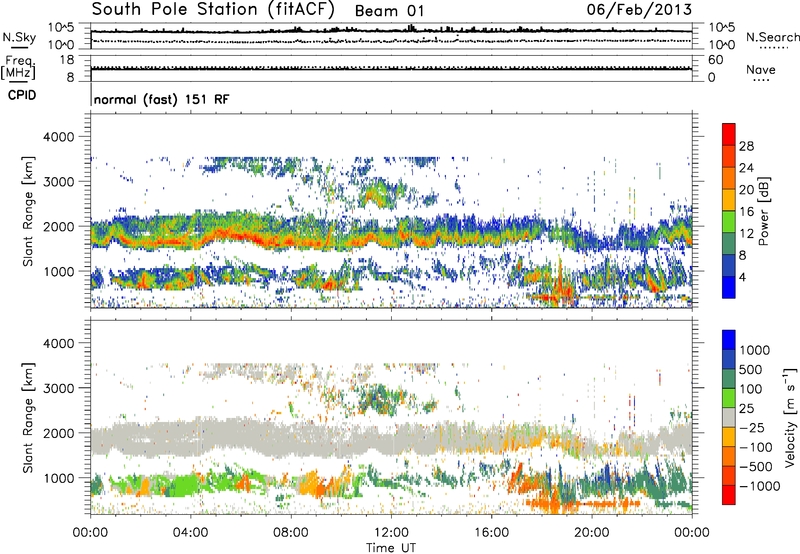The height and width of the screenshot is (554, 800).
Task: Click the Nave dotted line legend sample
Action: 761,81
